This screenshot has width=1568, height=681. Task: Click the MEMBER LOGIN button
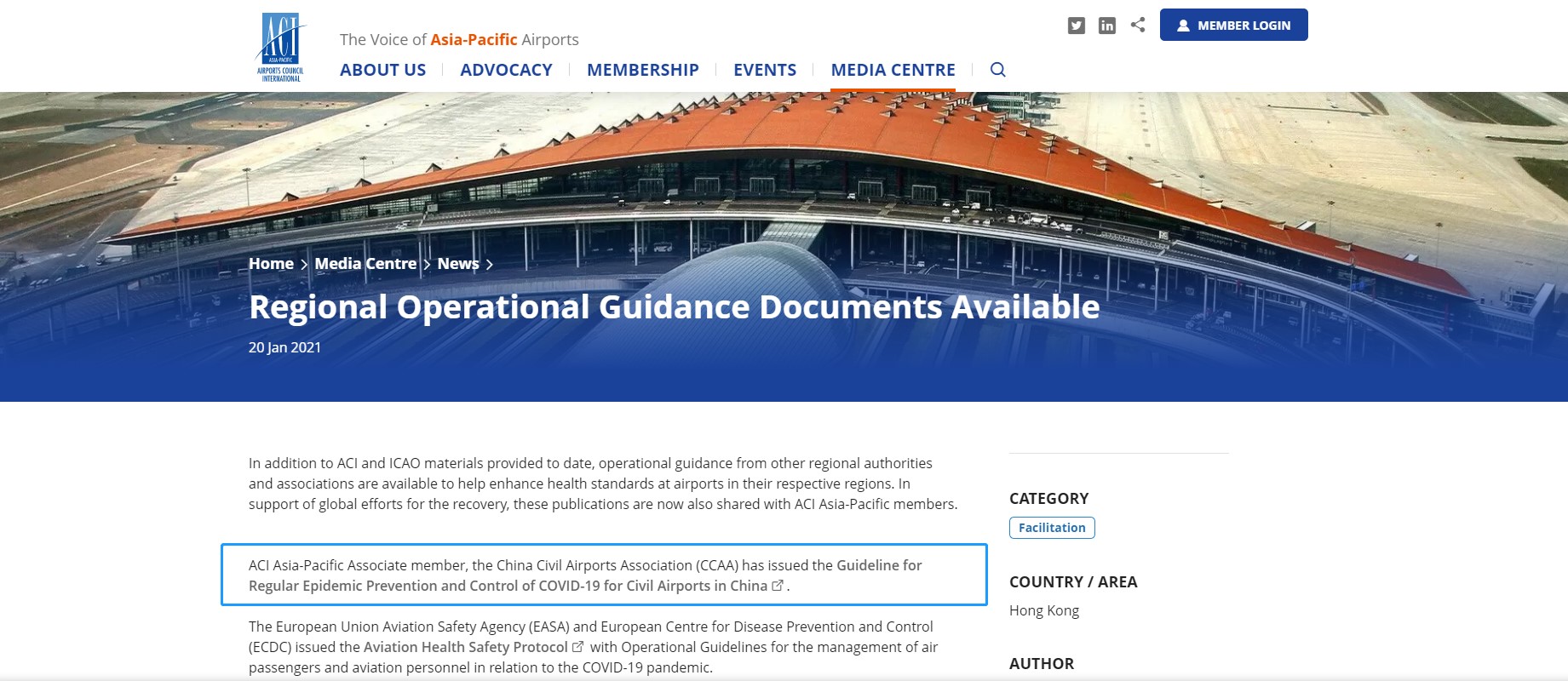[1233, 25]
